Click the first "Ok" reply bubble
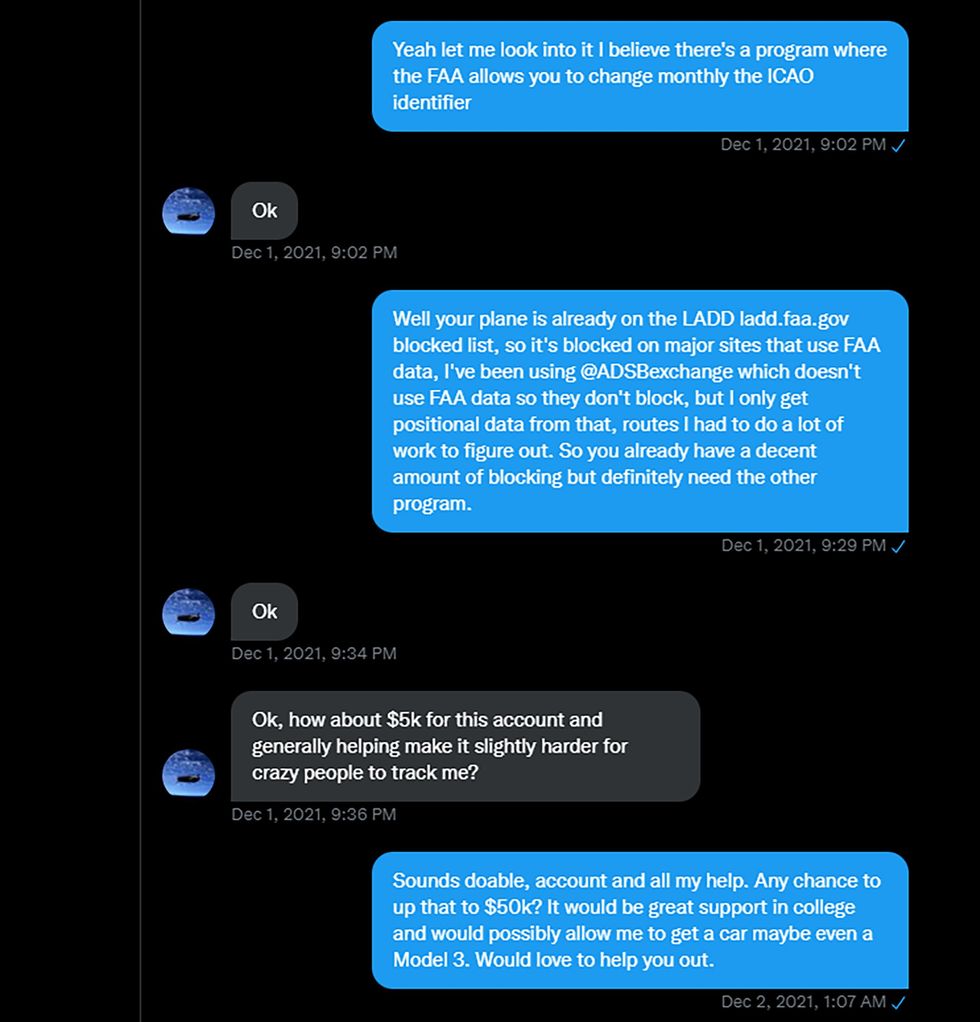Screen dimensions: 980x1022 point(264,210)
